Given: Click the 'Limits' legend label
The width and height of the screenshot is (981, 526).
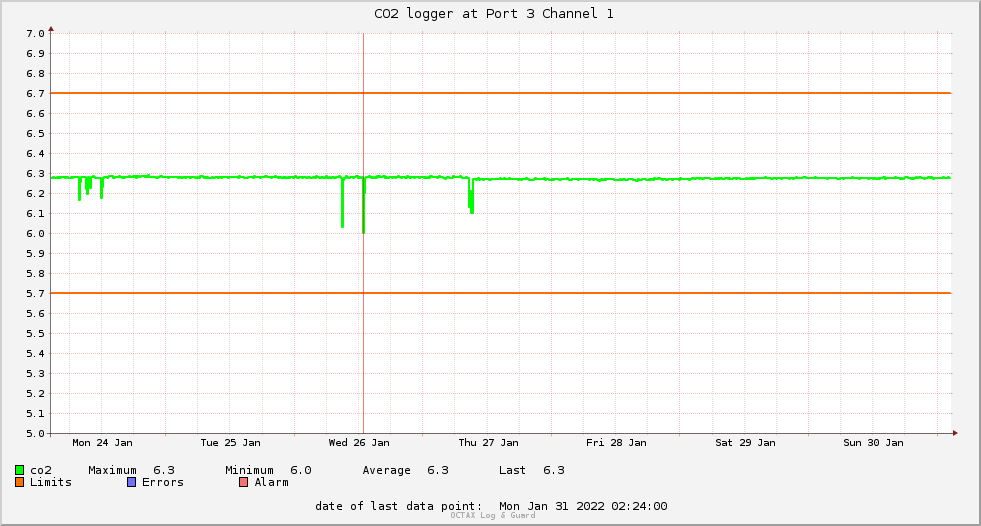Looking at the screenshot, I should 51,482.
